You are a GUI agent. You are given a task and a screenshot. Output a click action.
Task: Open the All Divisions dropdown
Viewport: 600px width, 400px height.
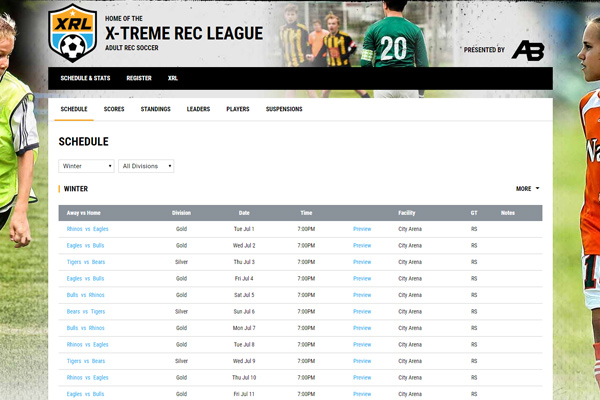(146, 166)
